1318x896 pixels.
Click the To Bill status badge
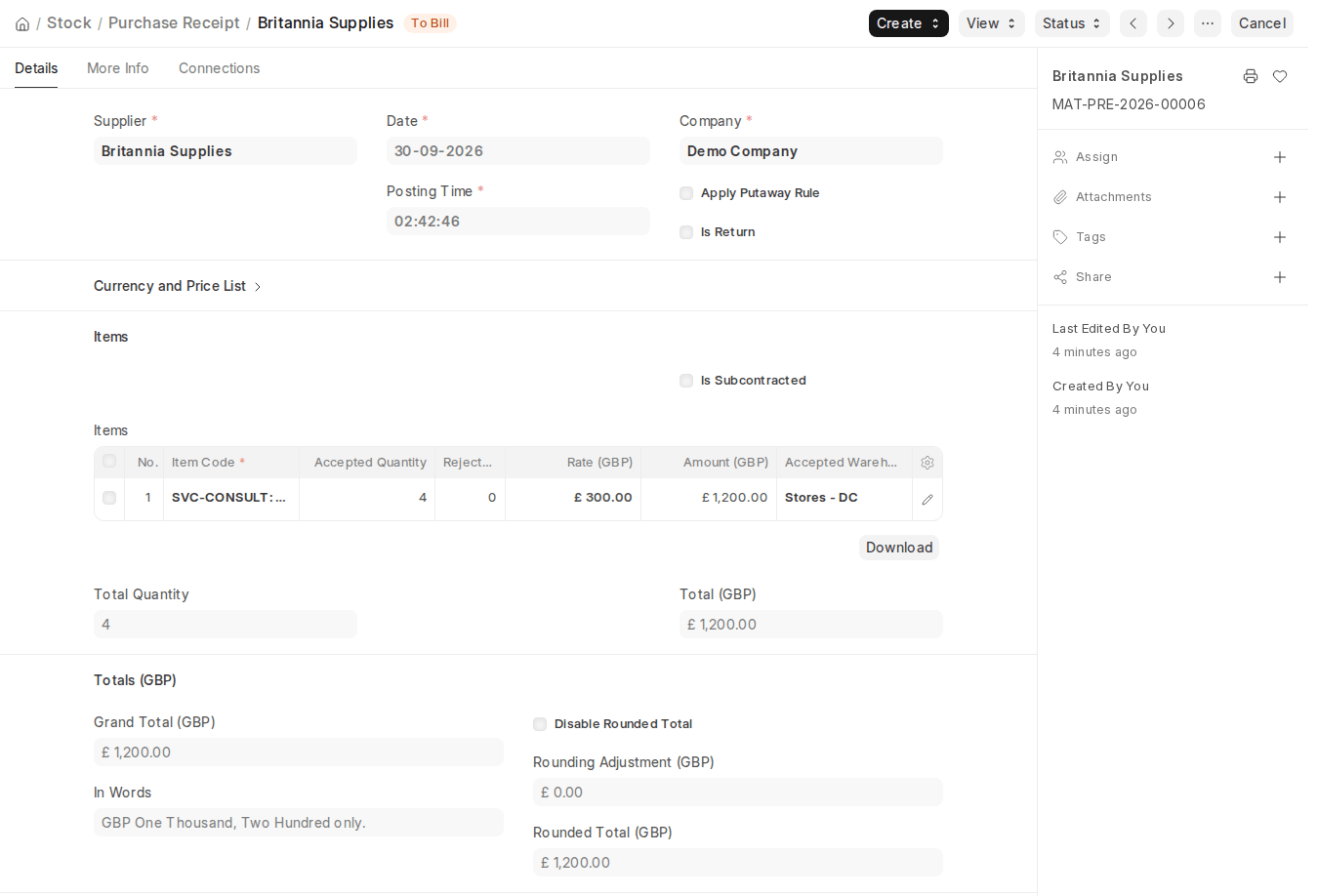[x=431, y=23]
